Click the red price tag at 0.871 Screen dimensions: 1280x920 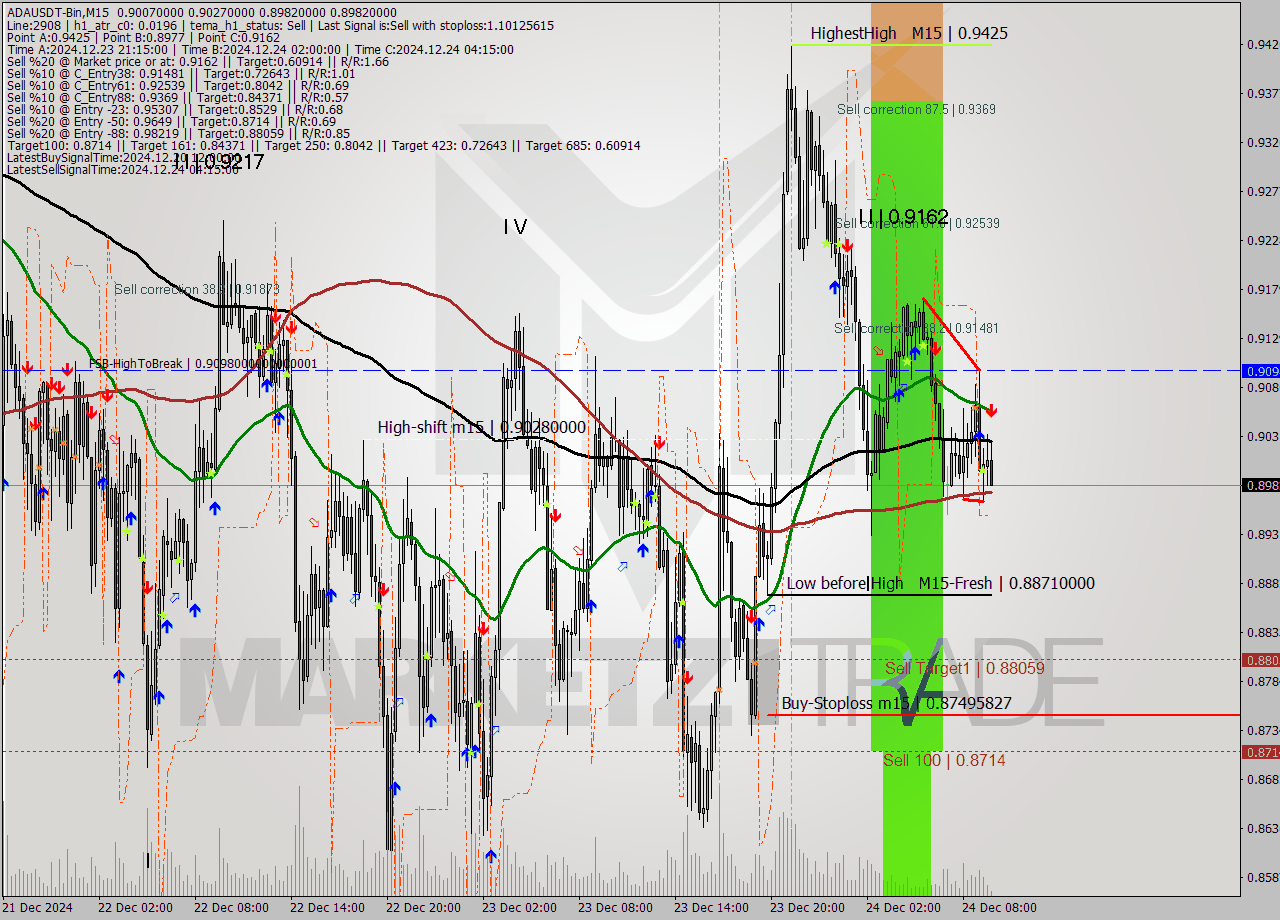coord(1260,752)
